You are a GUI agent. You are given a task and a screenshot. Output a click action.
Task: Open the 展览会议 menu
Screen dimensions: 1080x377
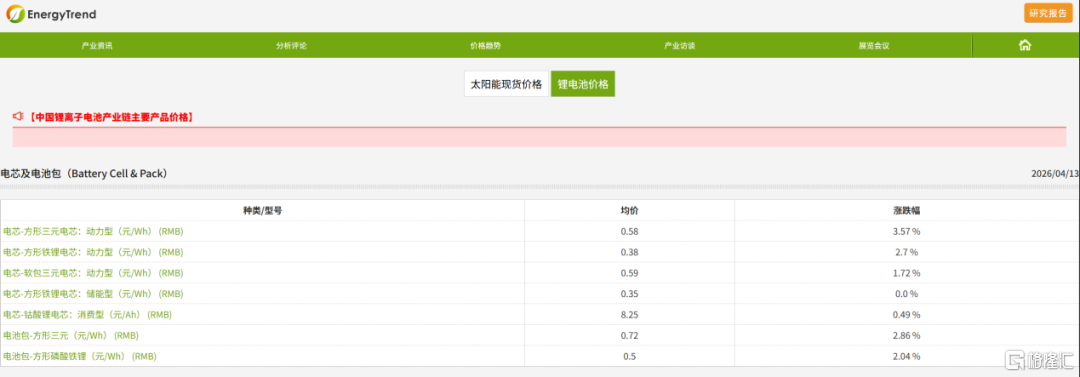point(874,46)
